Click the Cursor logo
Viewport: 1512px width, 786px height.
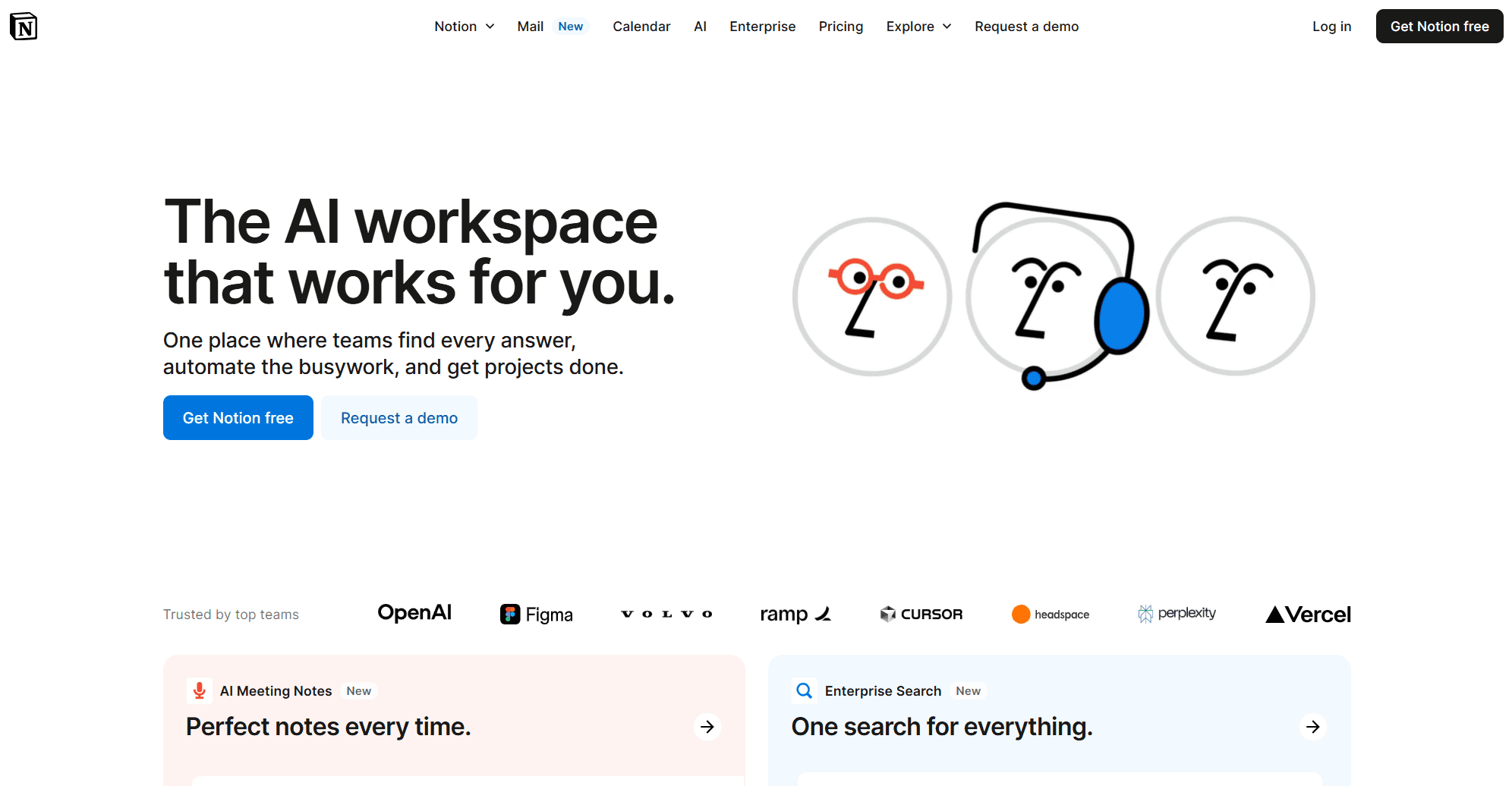pos(921,614)
